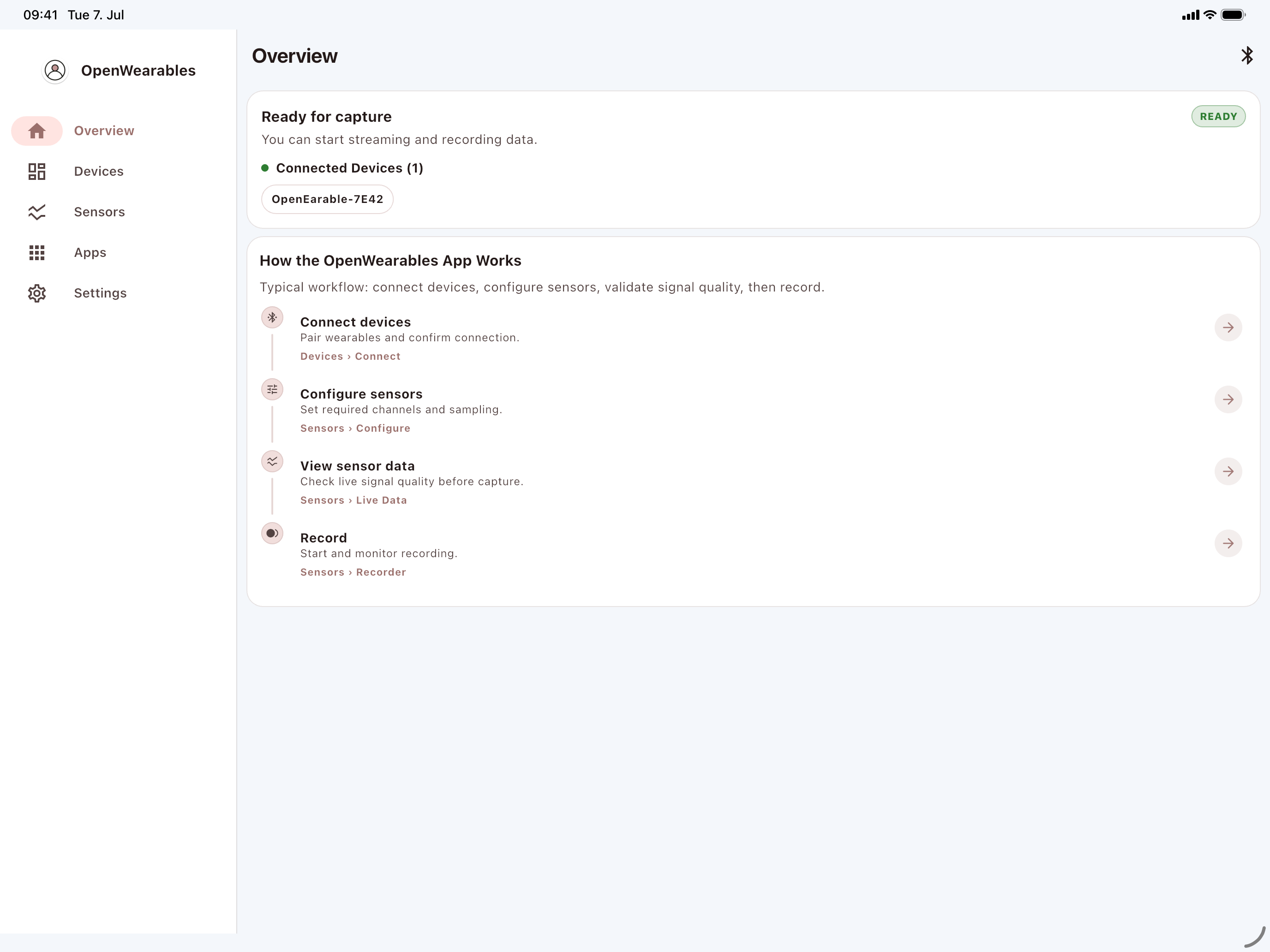
Task: Click the View sensor data step title
Action: pyautogui.click(x=357, y=466)
